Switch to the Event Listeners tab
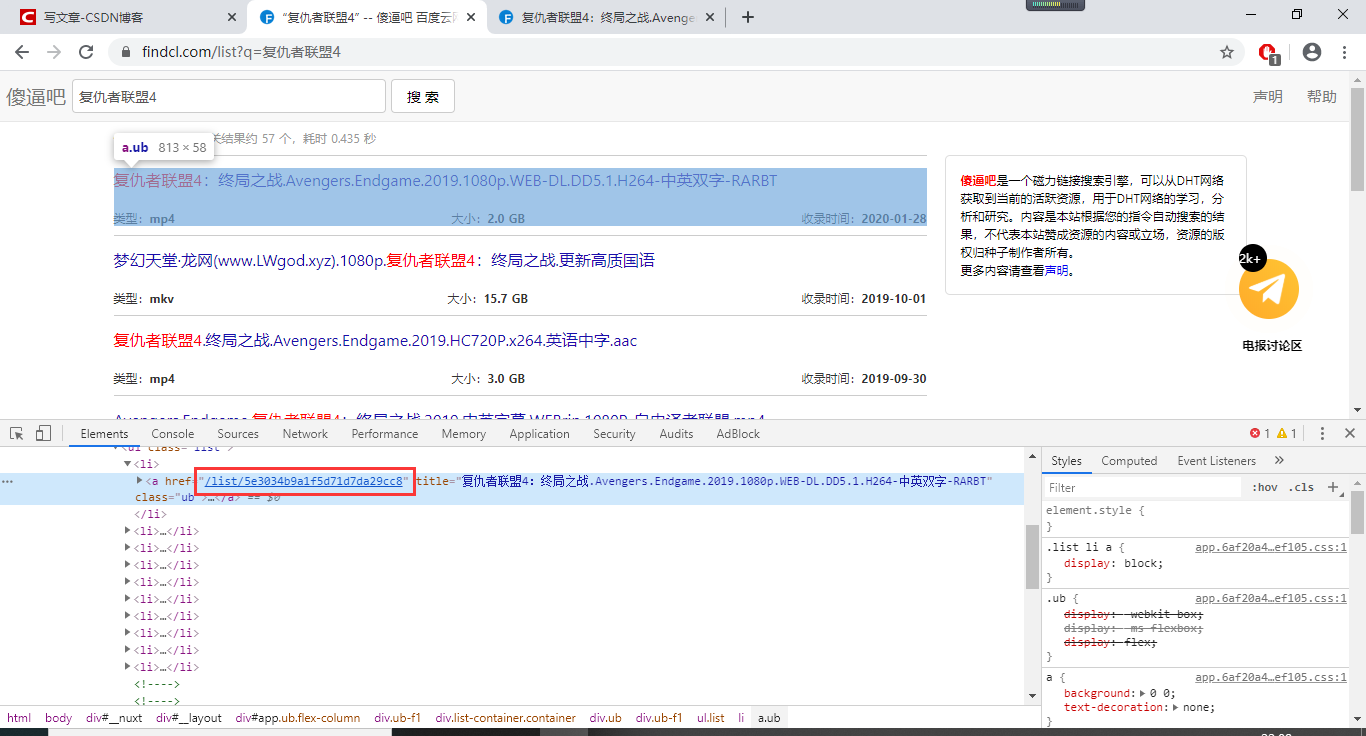 tap(1215, 461)
